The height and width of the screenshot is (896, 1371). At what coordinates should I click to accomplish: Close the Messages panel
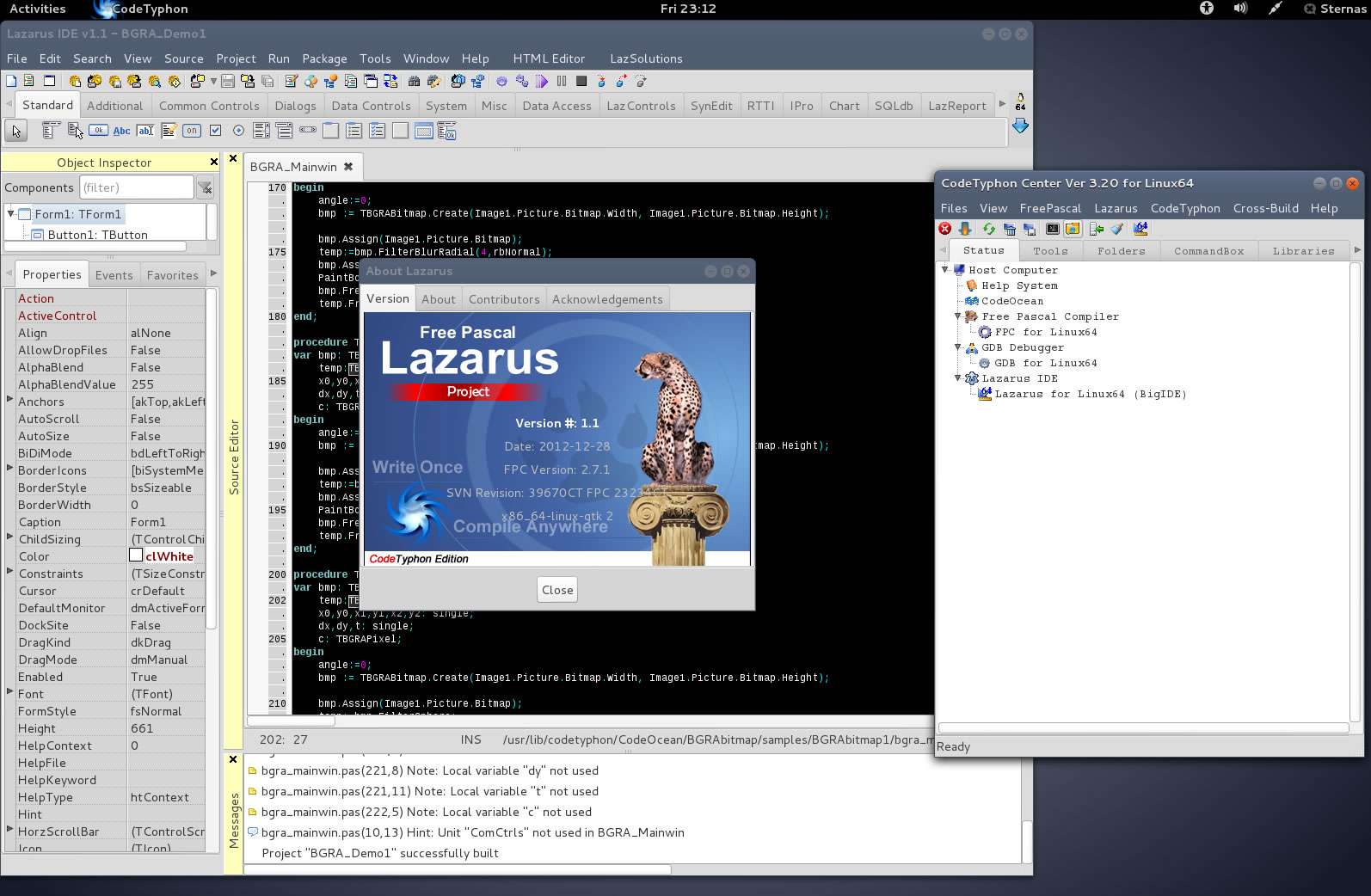(233, 759)
